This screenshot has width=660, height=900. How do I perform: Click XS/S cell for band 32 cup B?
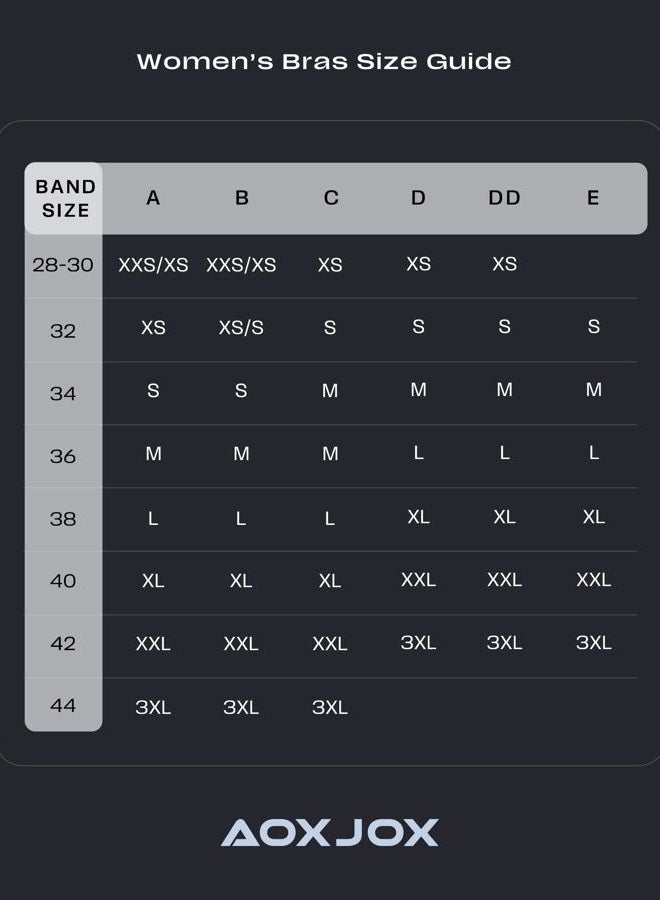point(241,327)
